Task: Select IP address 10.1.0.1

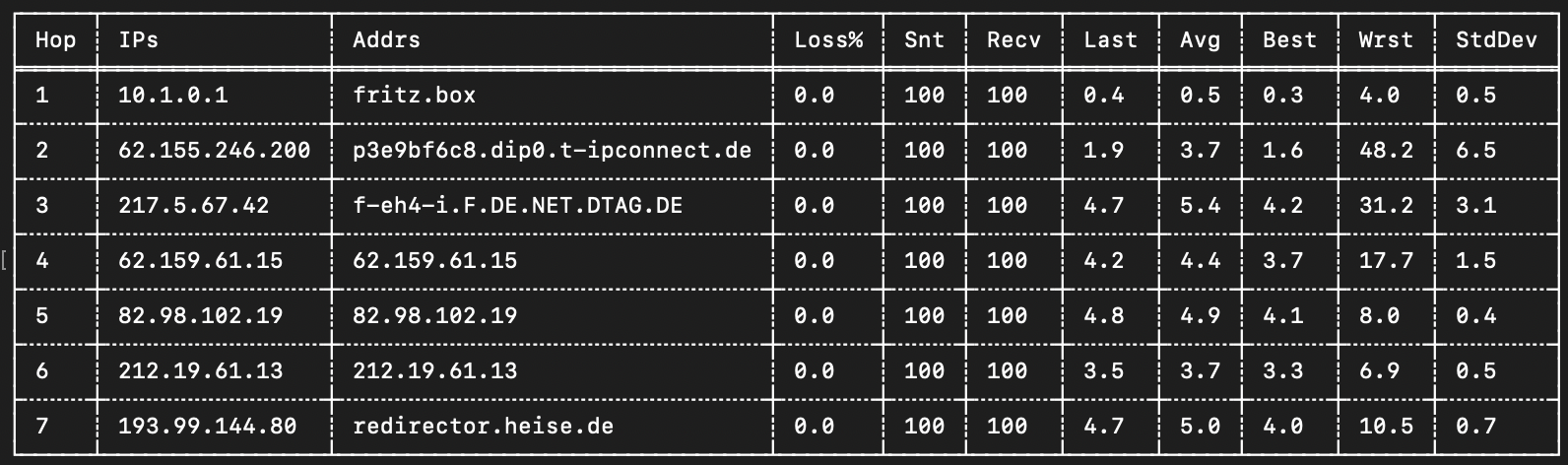Action: click(172, 96)
